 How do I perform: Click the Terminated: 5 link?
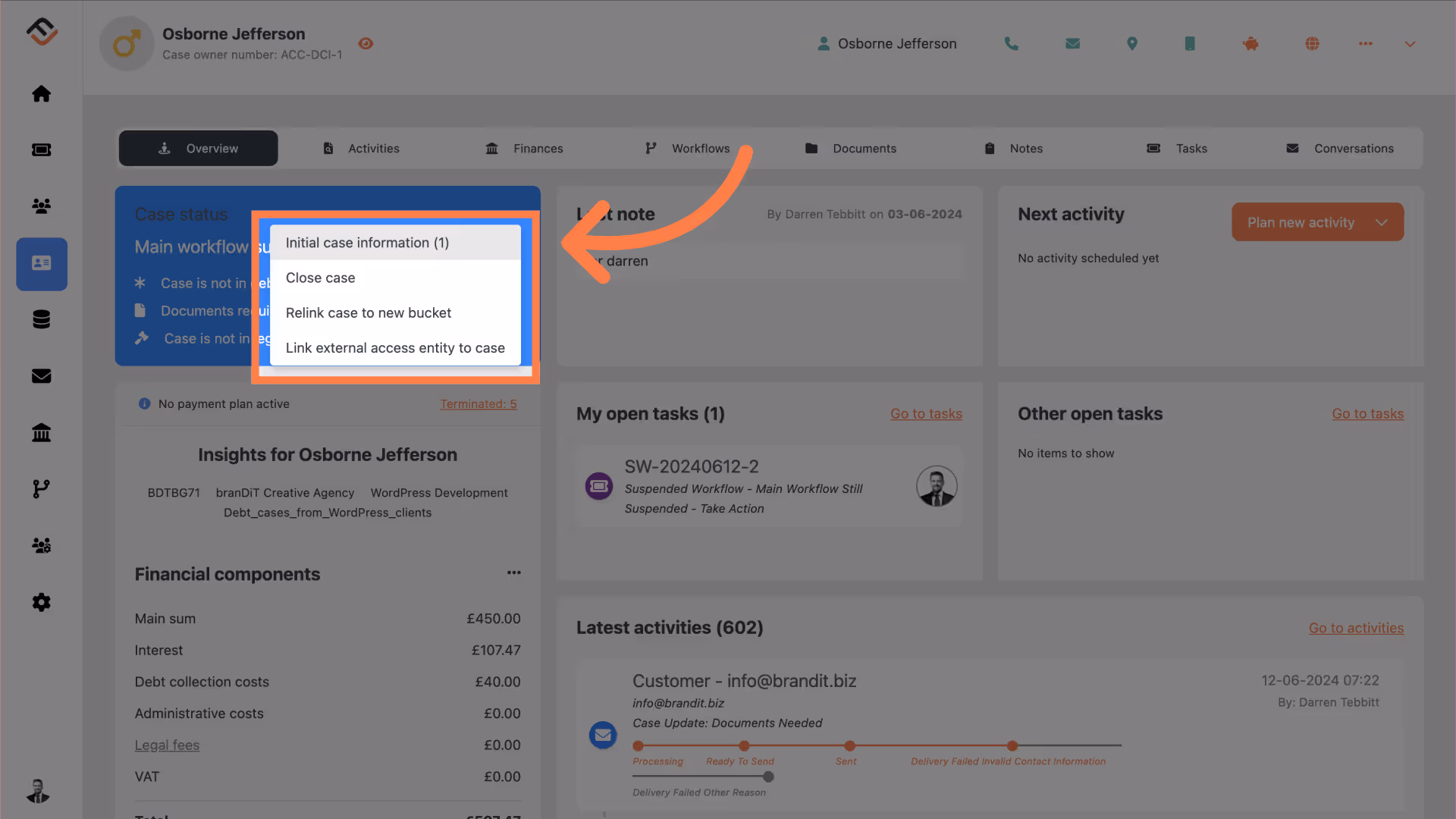click(478, 404)
